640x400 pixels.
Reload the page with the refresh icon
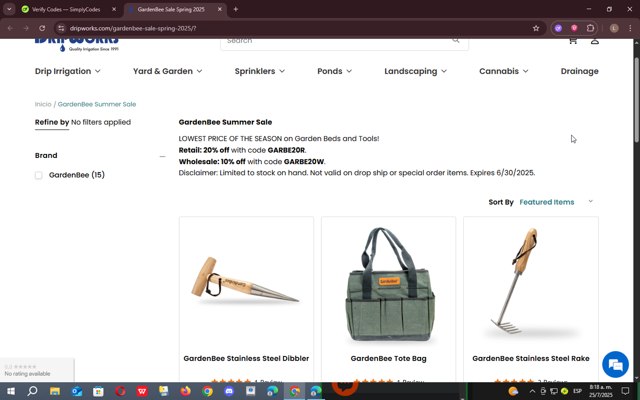point(42,28)
